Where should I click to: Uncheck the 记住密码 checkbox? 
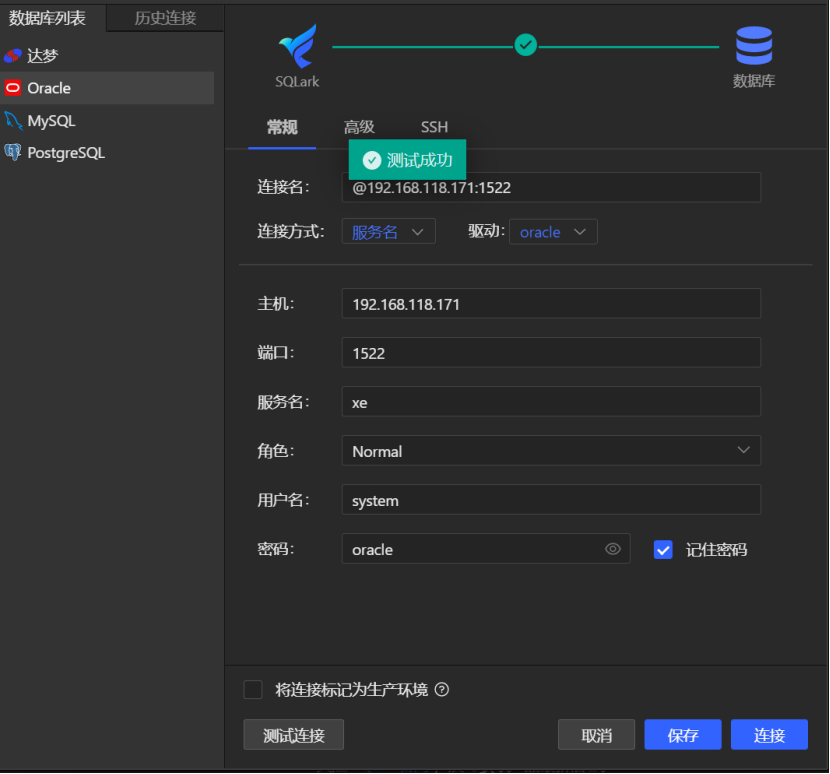(663, 550)
